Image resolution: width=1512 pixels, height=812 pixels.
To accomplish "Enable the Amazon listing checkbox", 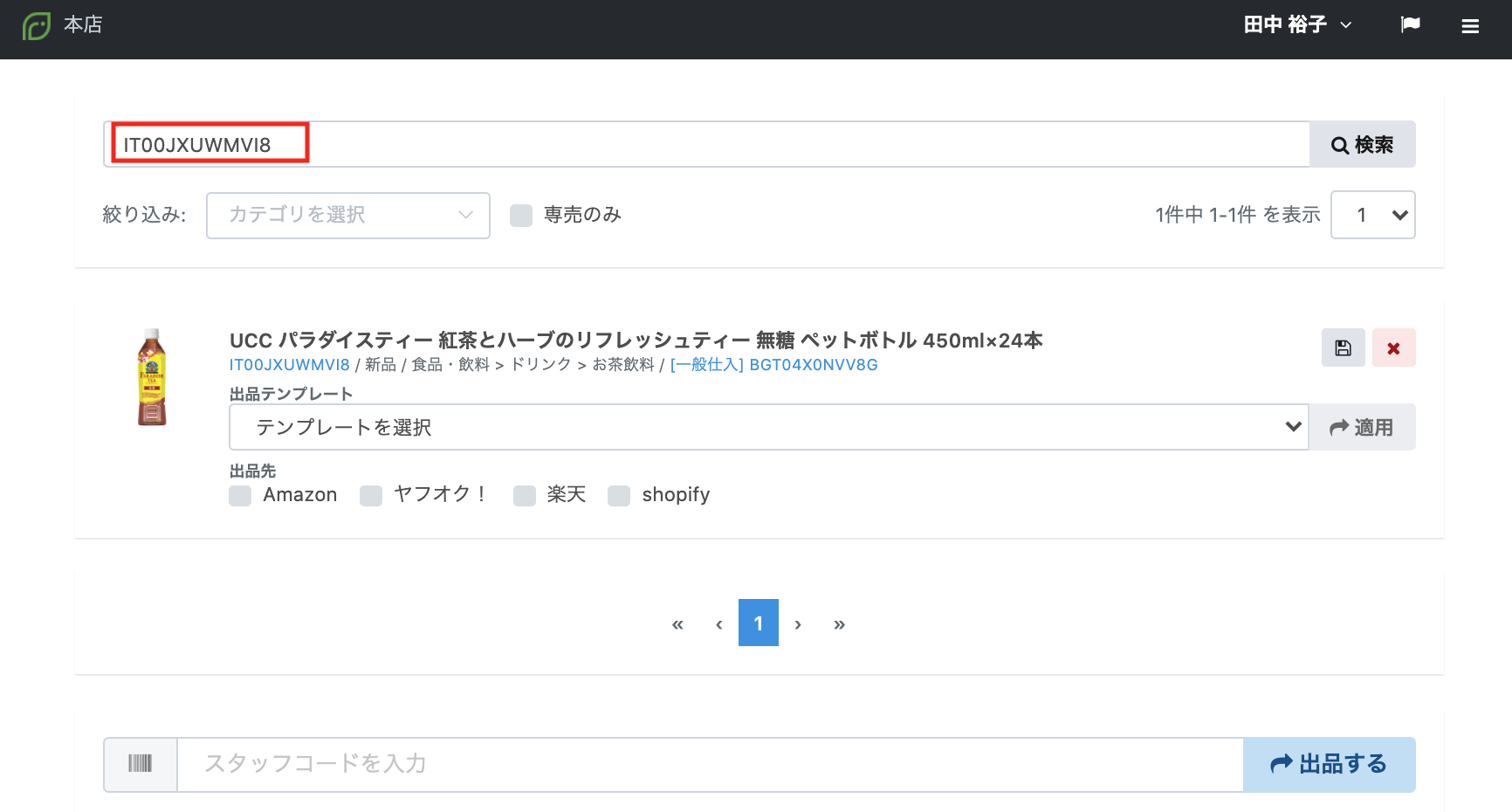I will (240, 496).
